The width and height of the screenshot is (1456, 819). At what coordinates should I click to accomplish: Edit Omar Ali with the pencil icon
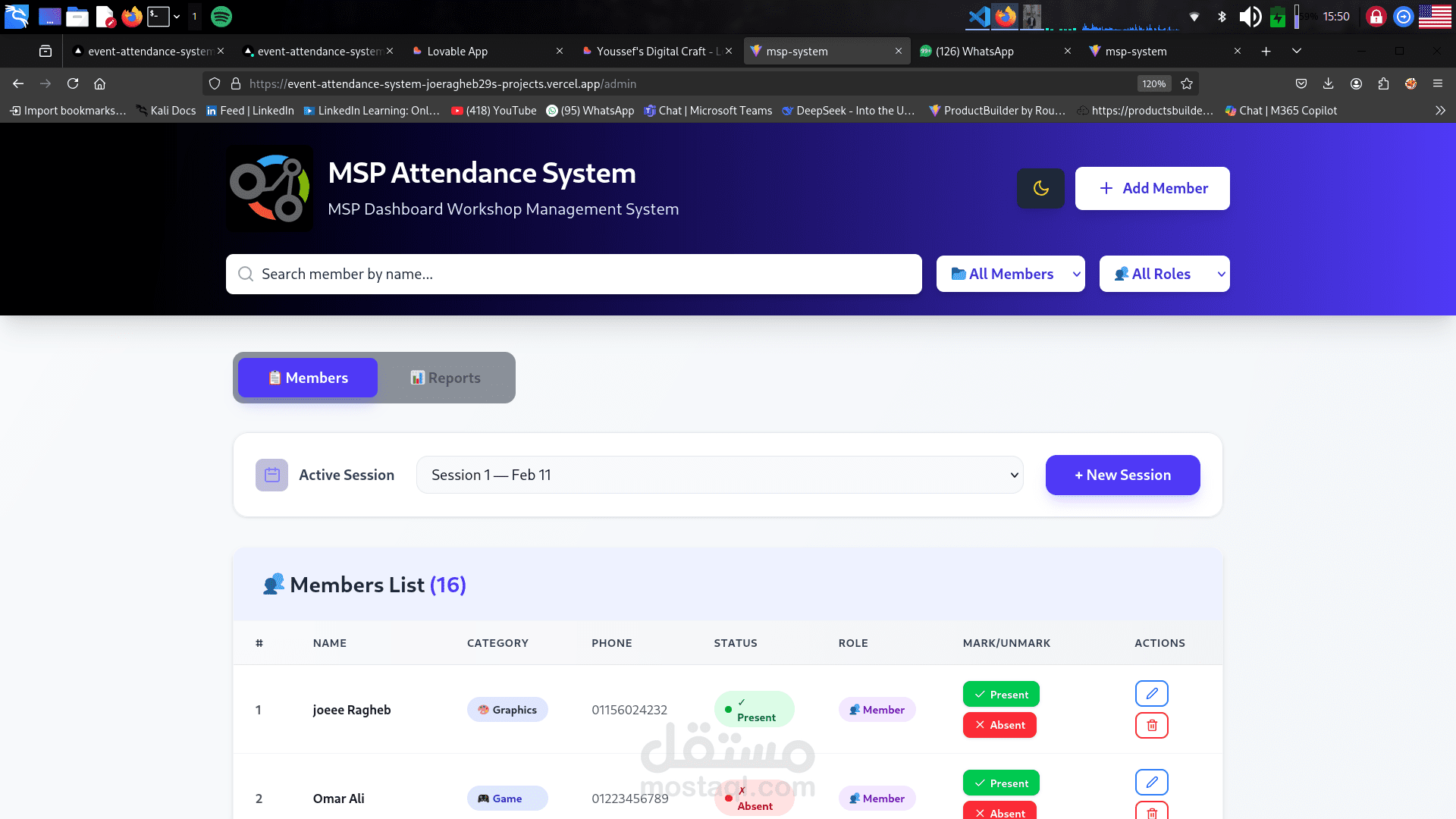click(1151, 782)
